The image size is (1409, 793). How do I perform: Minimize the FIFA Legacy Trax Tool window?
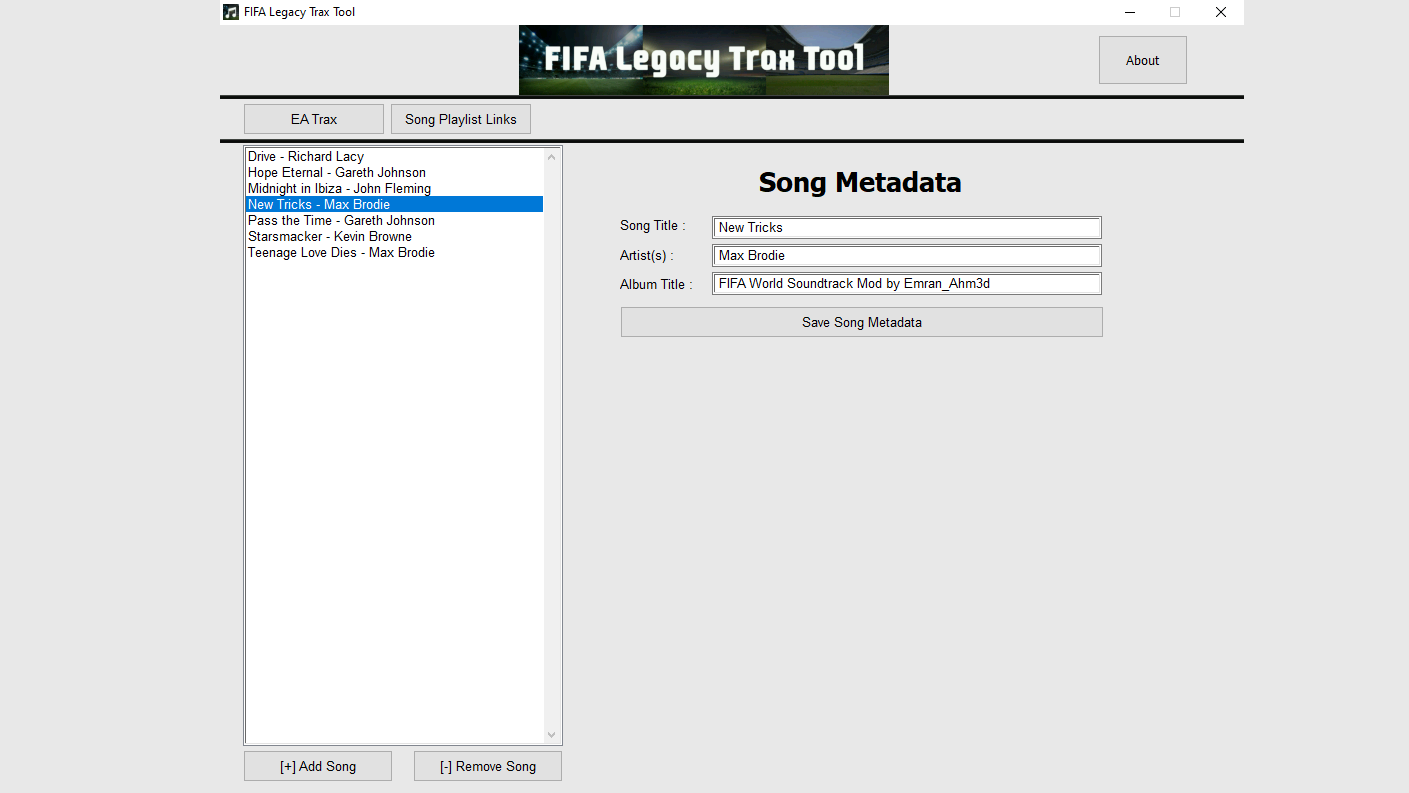[x=1129, y=12]
